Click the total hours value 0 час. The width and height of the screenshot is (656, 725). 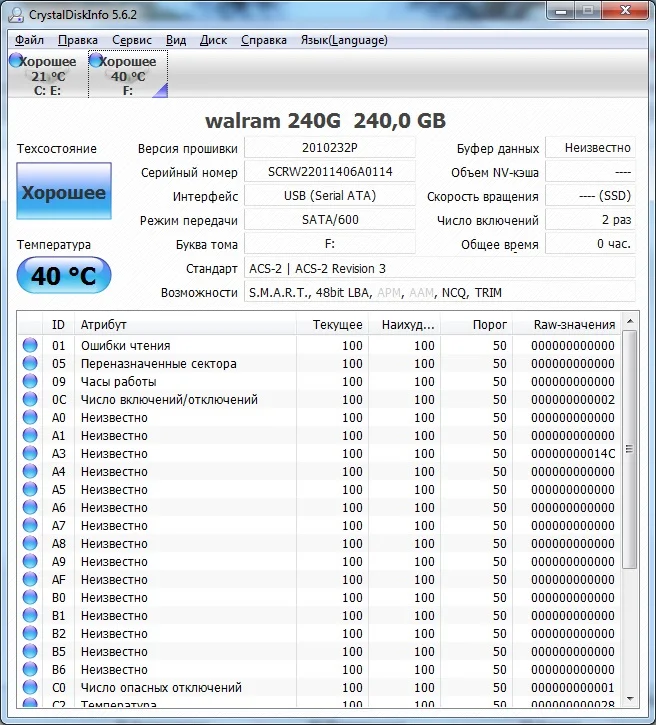click(x=590, y=244)
